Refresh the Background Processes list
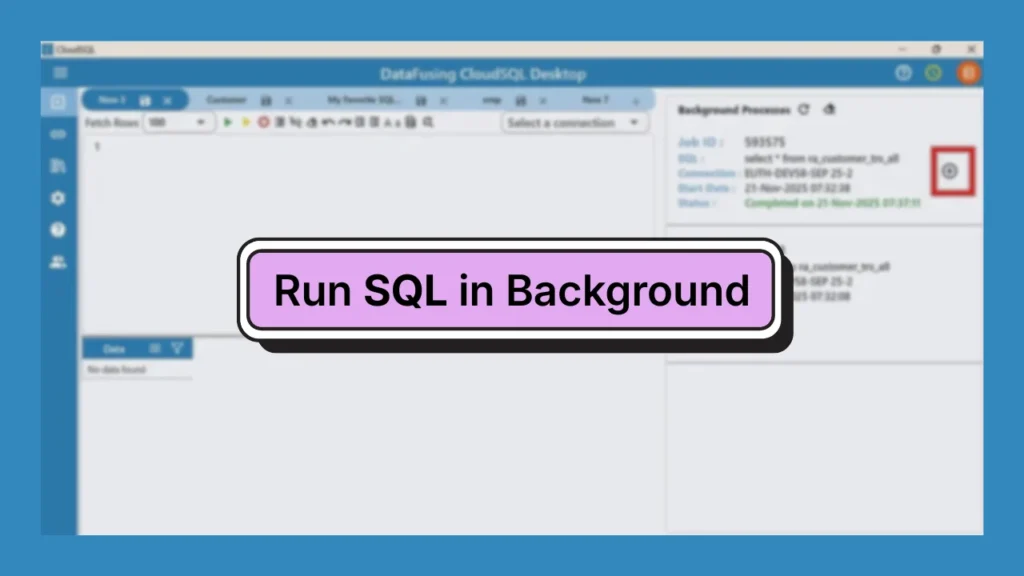The image size is (1024, 576). click(804, 110)
